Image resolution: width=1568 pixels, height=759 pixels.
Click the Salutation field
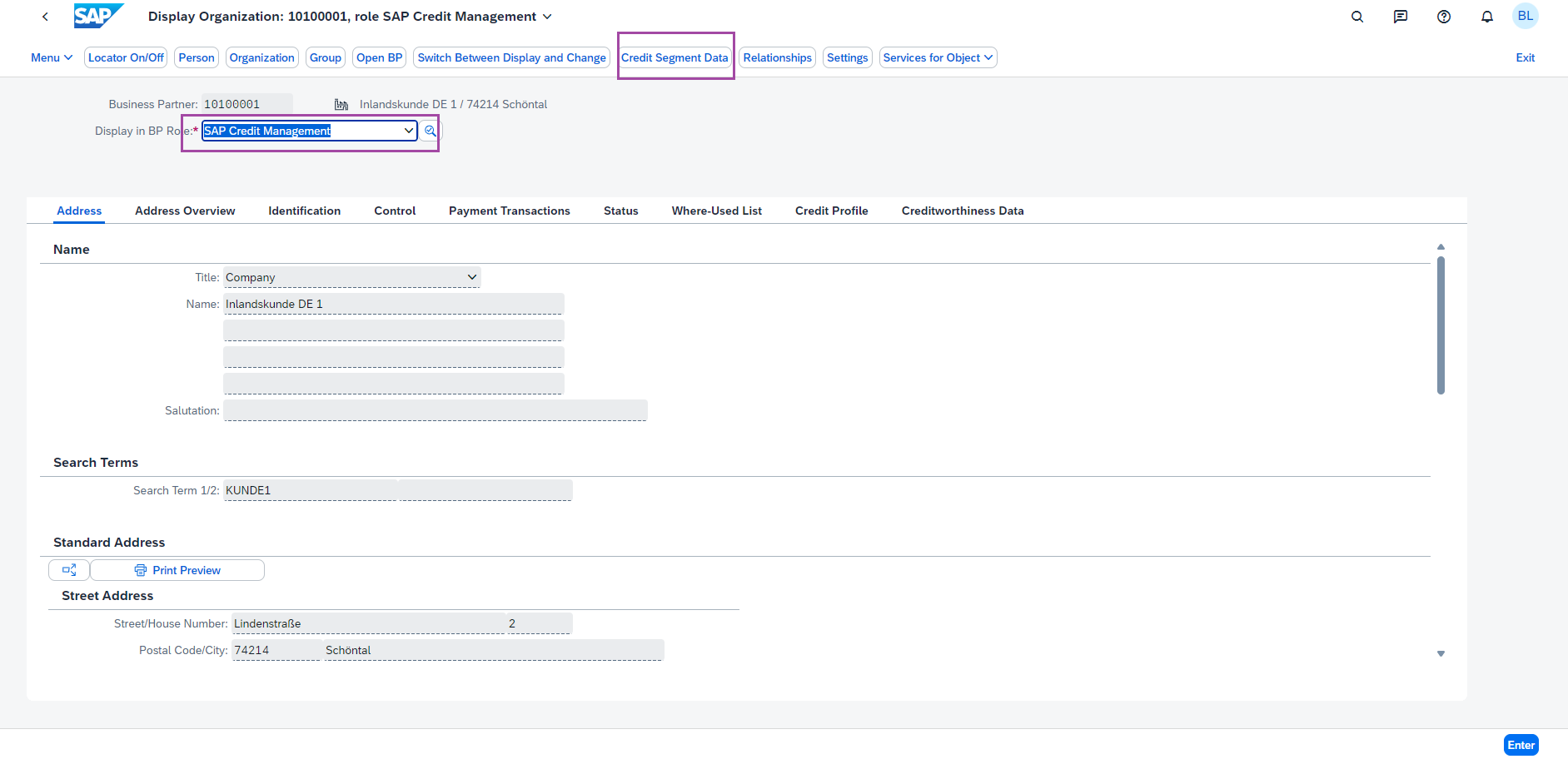pos(436,410)
